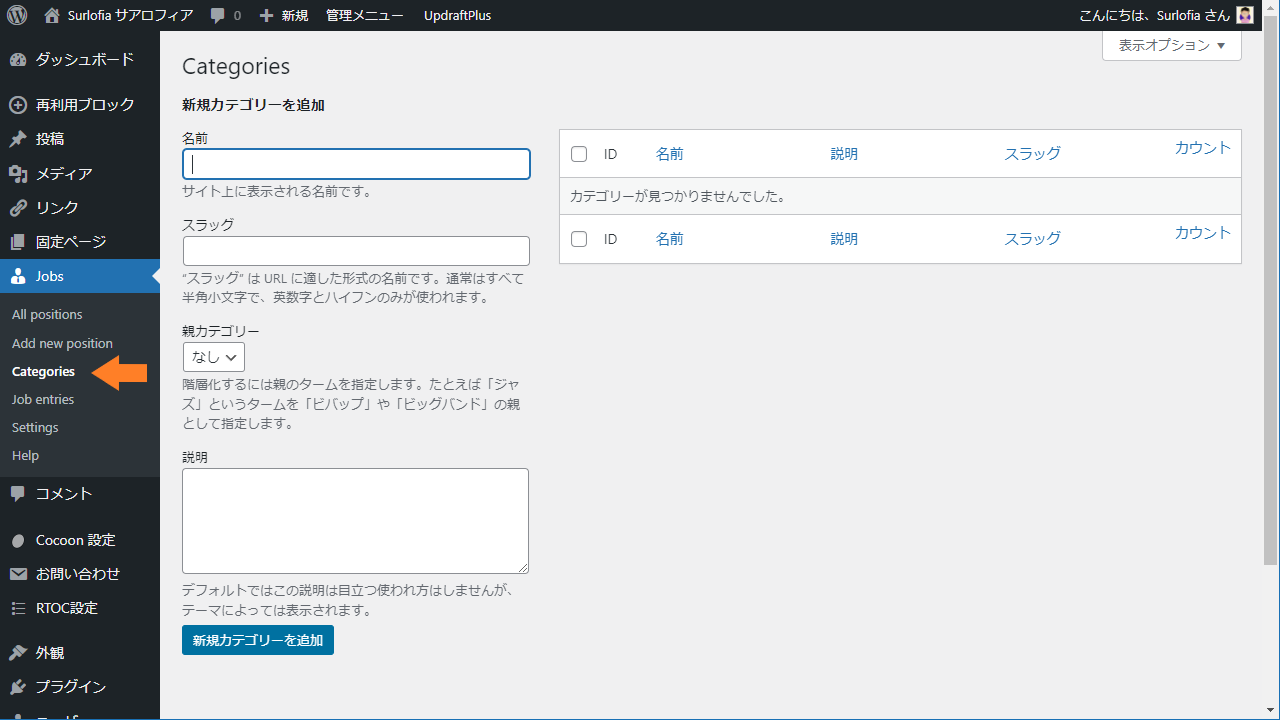Click the RTOC設定 list icon
1280x720 pixels.
coord(18,608)
